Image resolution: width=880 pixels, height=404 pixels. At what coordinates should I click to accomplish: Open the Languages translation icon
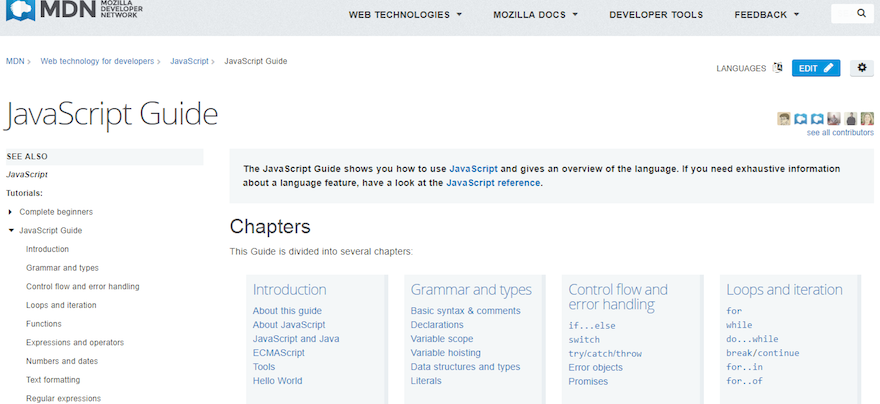click(x=777, y=68)
